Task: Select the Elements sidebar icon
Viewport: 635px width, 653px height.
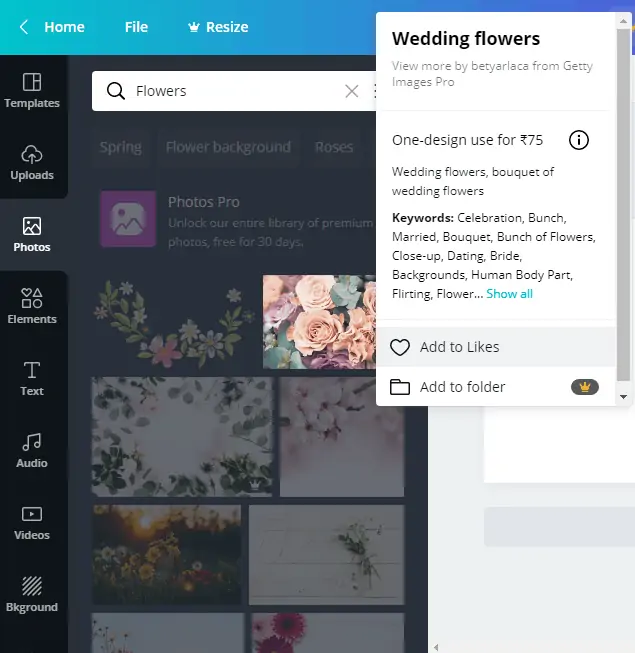Action: [32, 306]
